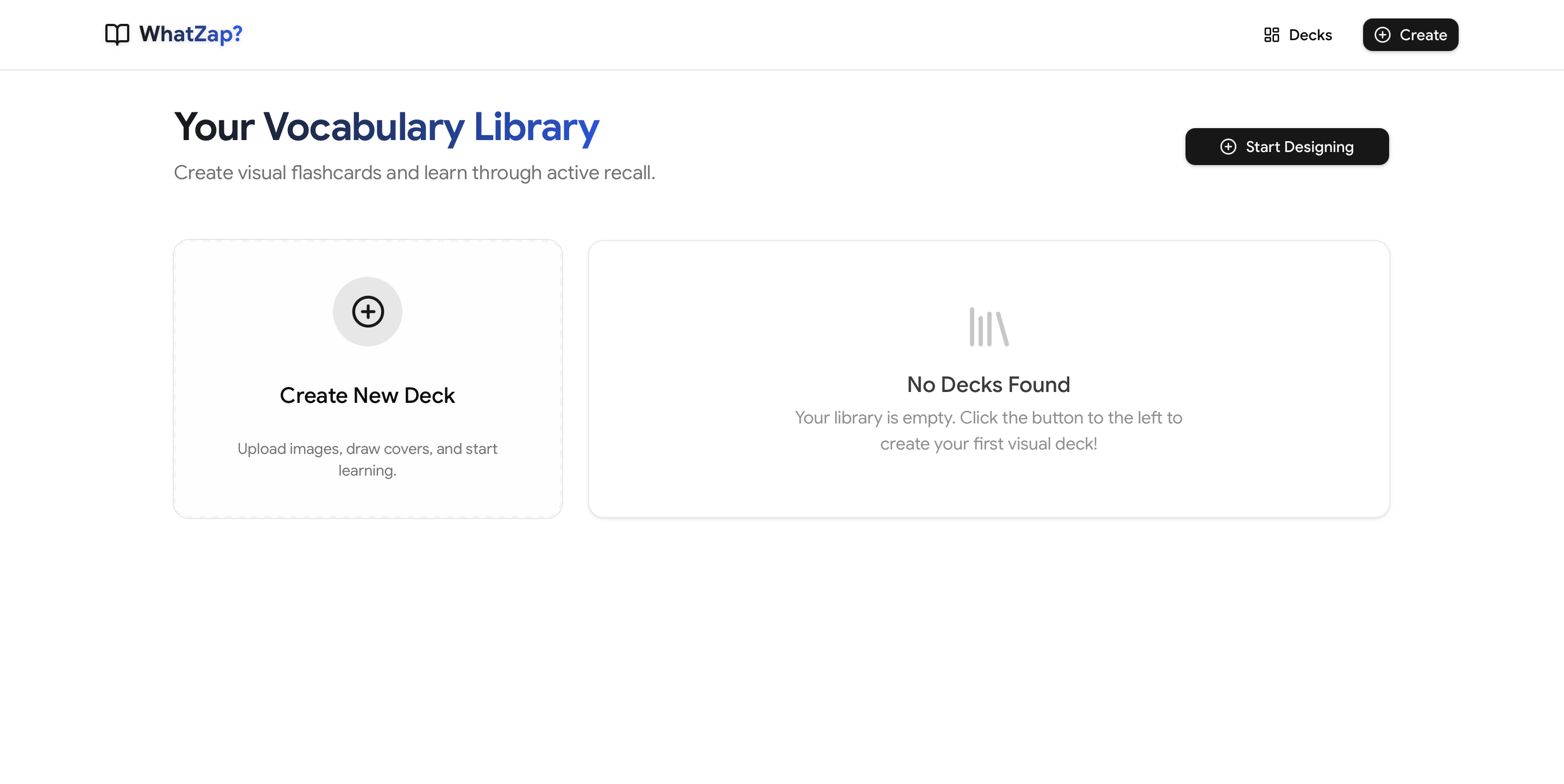Click the circled plus icon in deck card
Screen dimensions: 1564x784
coord(367,311)
